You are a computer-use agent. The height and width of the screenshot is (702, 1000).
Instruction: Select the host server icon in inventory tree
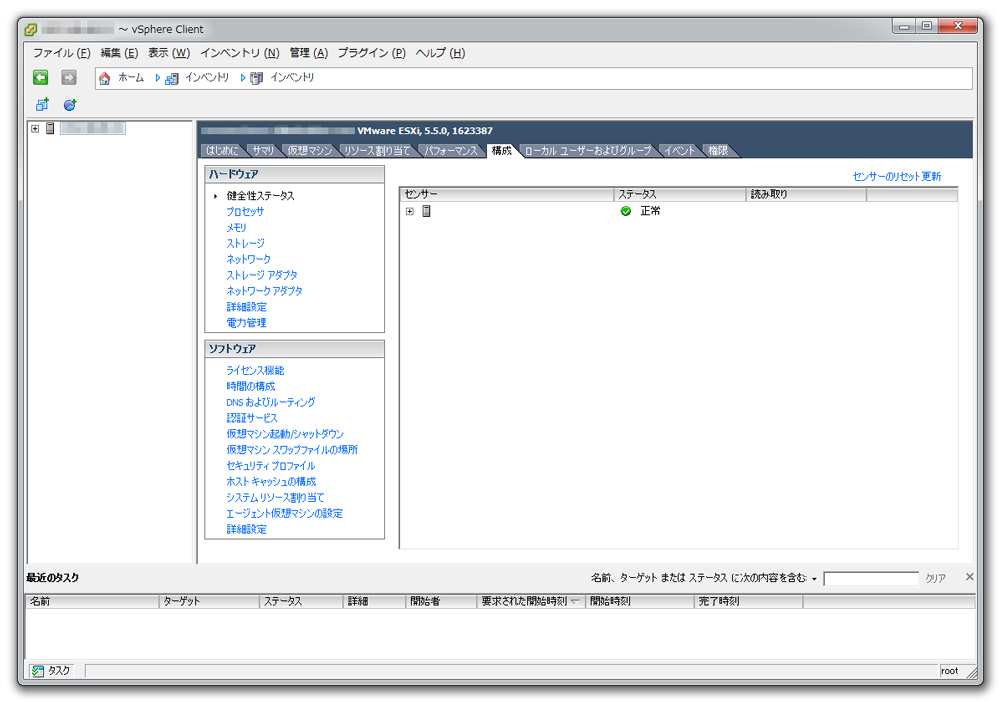click(x=50, y=128)
